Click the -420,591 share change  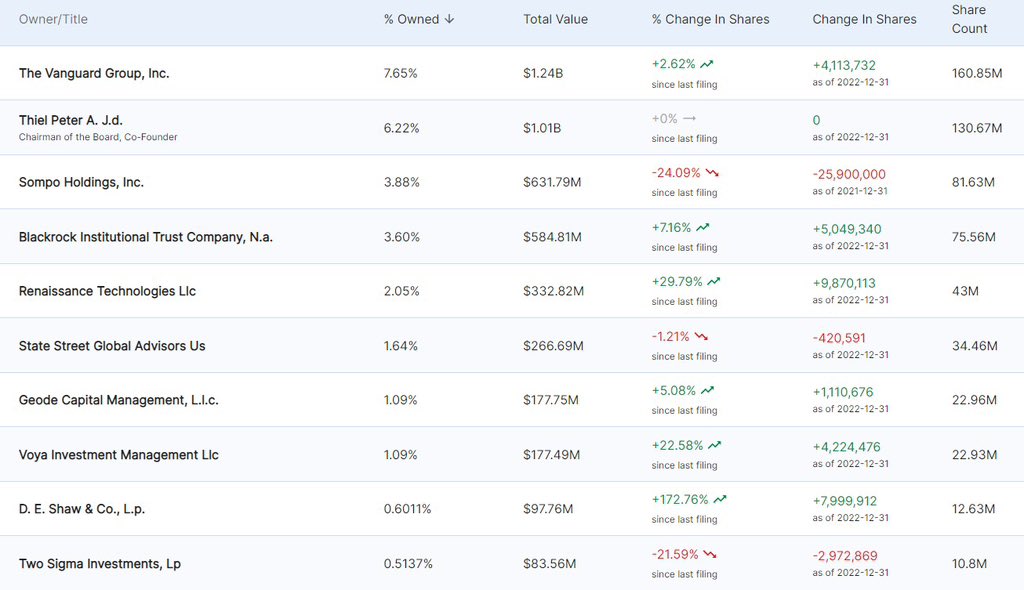tap(839, 338)
